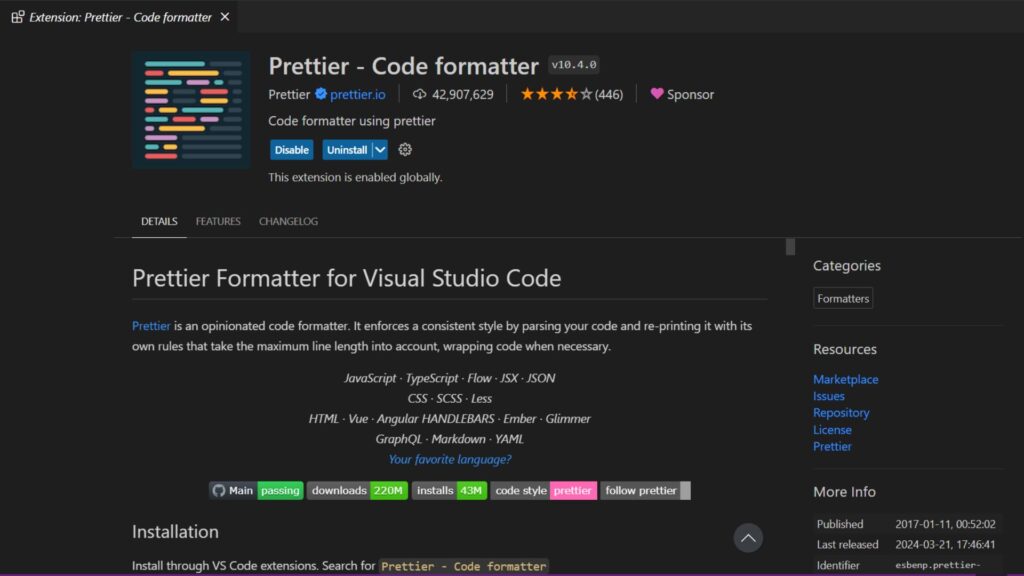Click the Main passing build badge
Image resolution: width=1024 pixels, height=576 pixels.
click(256, 490)
